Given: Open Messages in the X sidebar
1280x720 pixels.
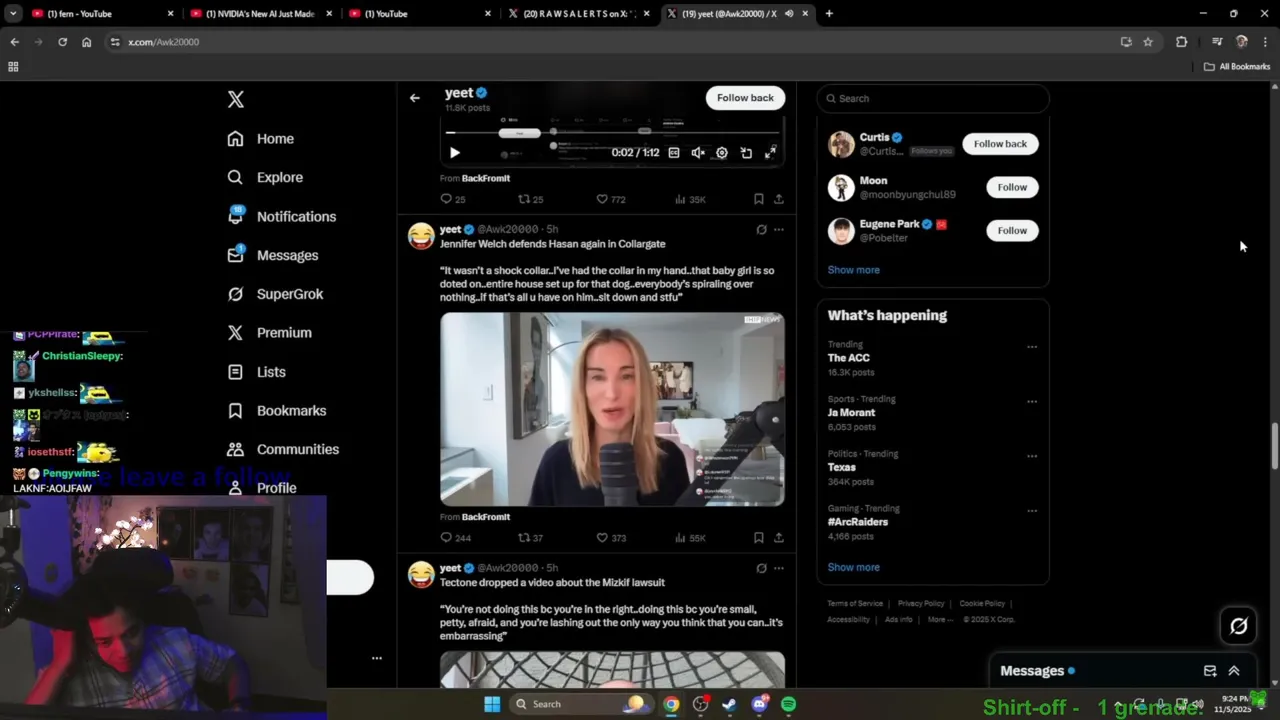Looking at the screenshot, I should [x=273, y=255].
